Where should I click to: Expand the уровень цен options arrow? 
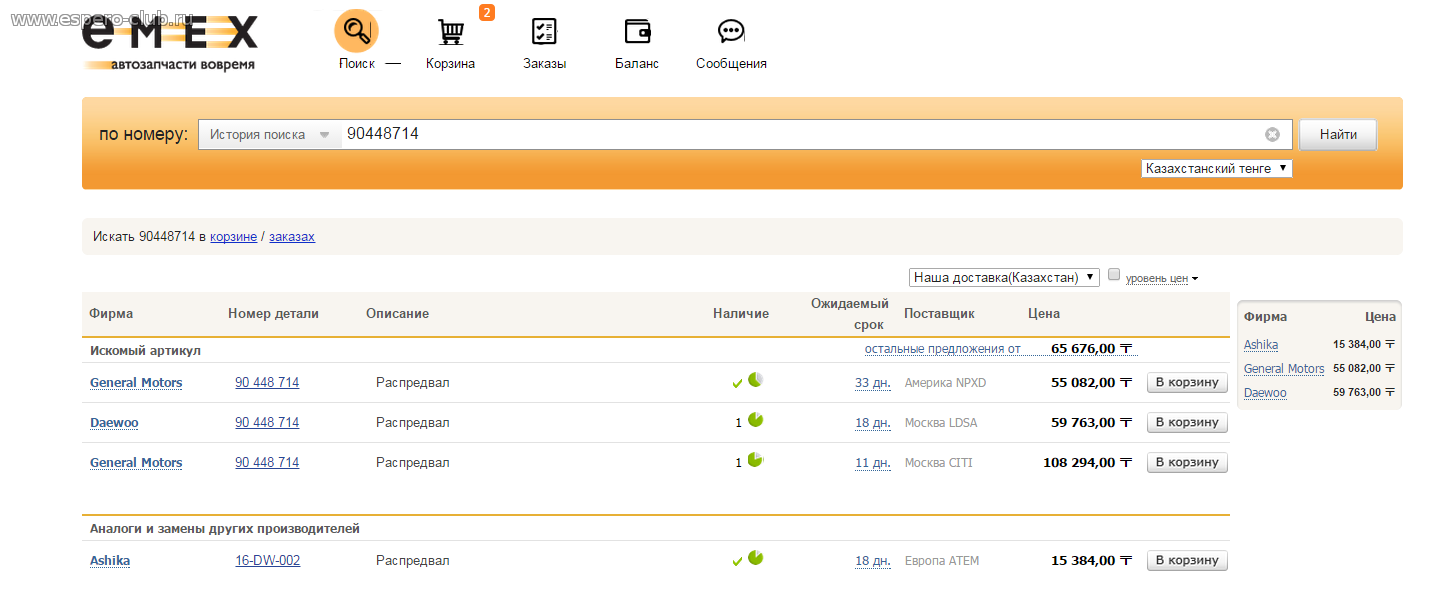pyautogui.click(x=1195, y=279)
